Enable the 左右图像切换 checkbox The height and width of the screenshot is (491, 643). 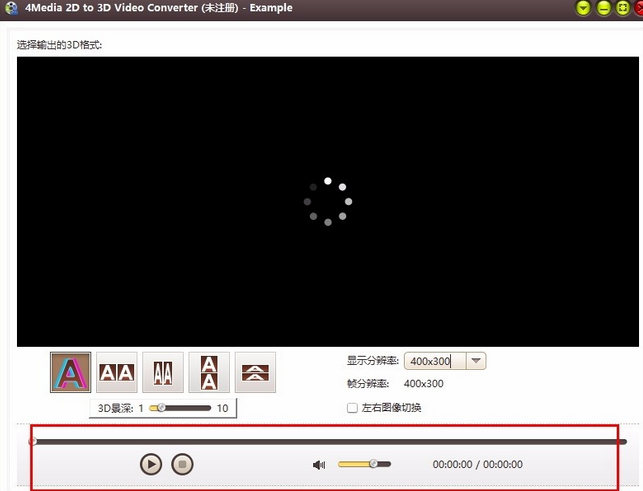352,408
